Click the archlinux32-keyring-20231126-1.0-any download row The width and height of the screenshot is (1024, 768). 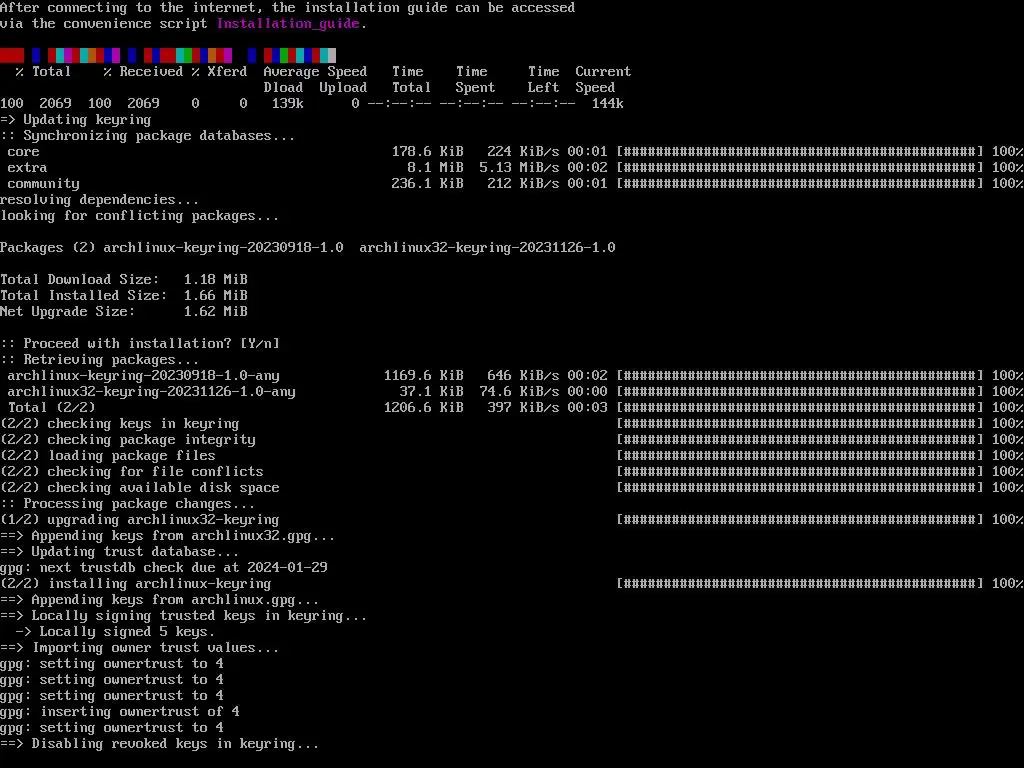point(512,392)
